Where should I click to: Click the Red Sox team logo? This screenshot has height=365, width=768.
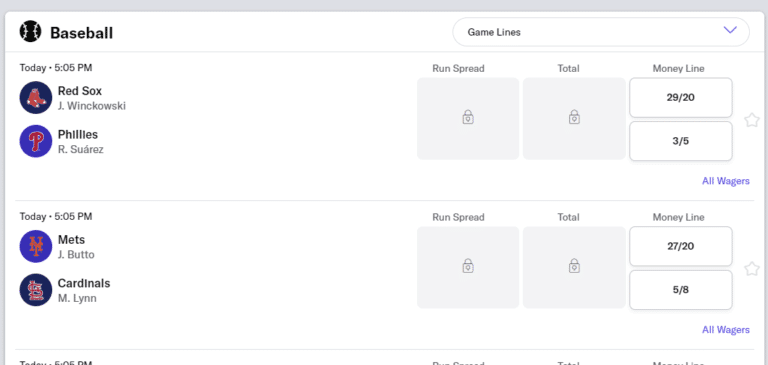[x=36, y=97]
